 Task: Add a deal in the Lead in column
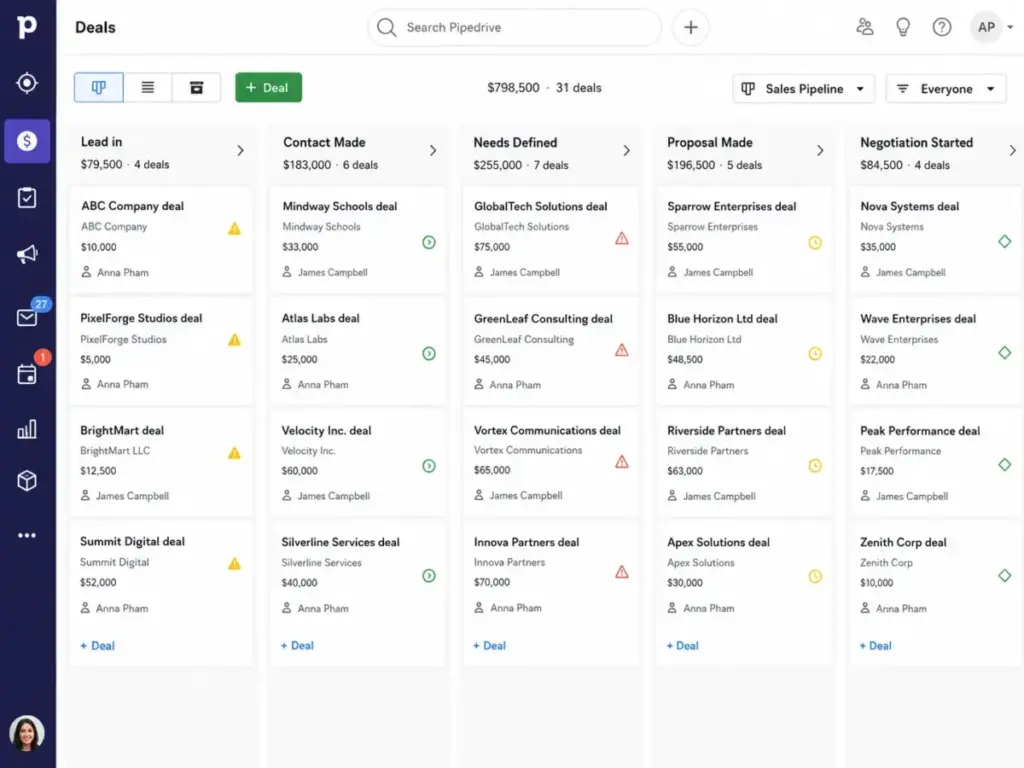point(97,646)
